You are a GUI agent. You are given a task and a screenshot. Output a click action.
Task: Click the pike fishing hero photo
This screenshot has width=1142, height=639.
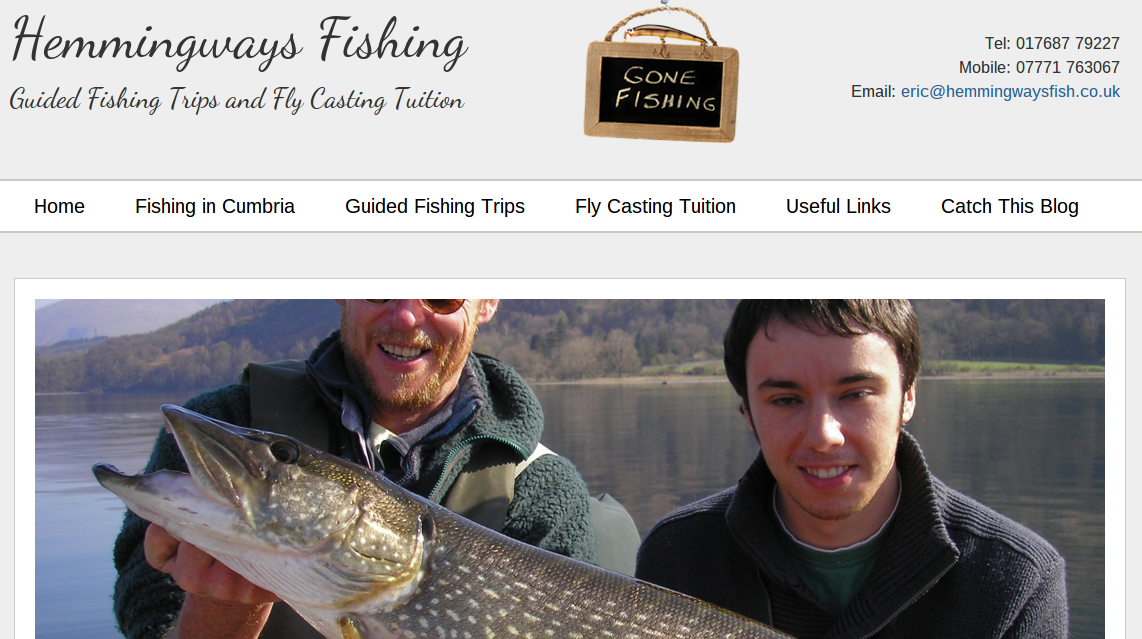coord(570,469)
